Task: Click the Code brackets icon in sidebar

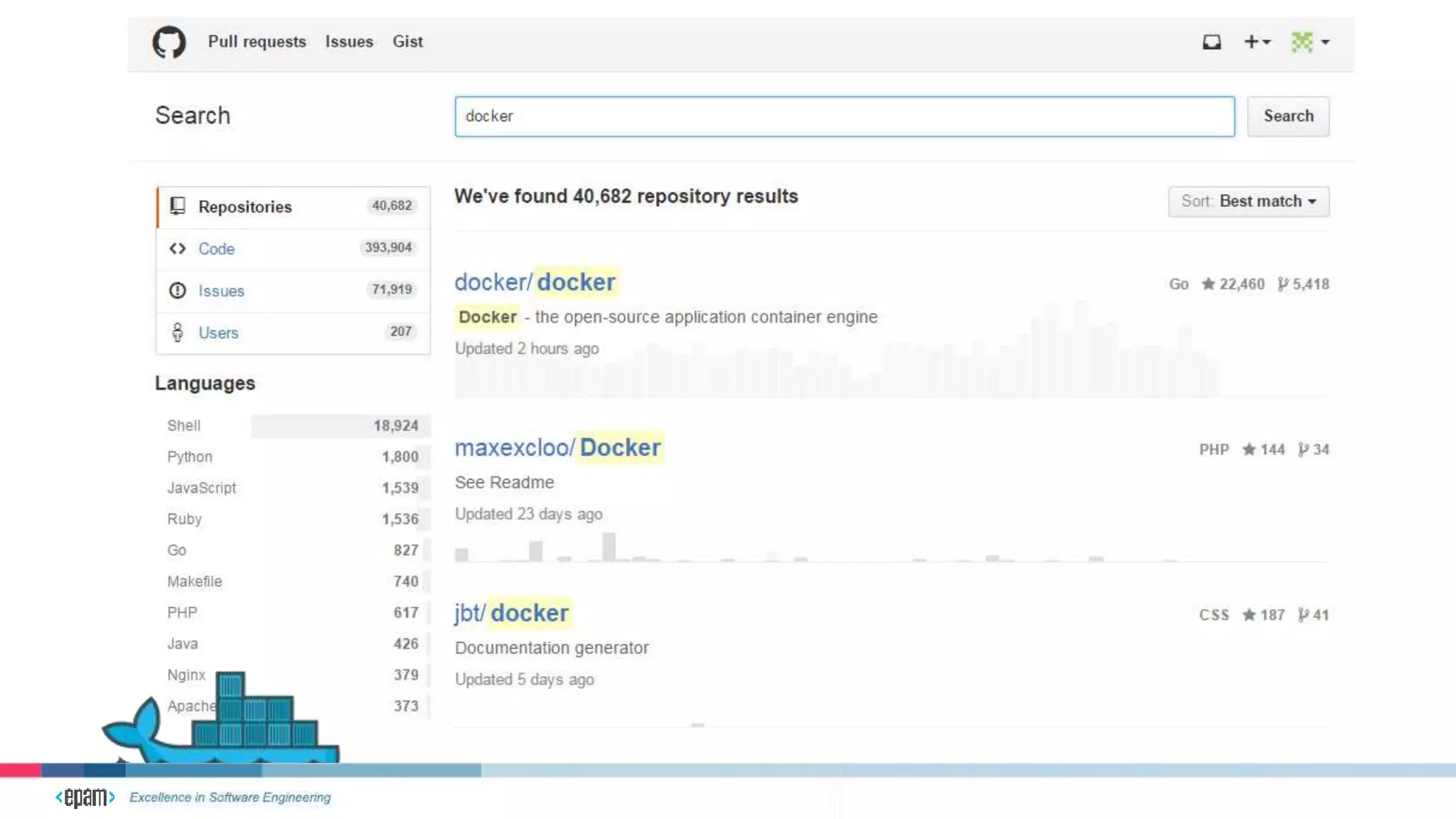Action: pyautogui.click(x=178, y=249)
